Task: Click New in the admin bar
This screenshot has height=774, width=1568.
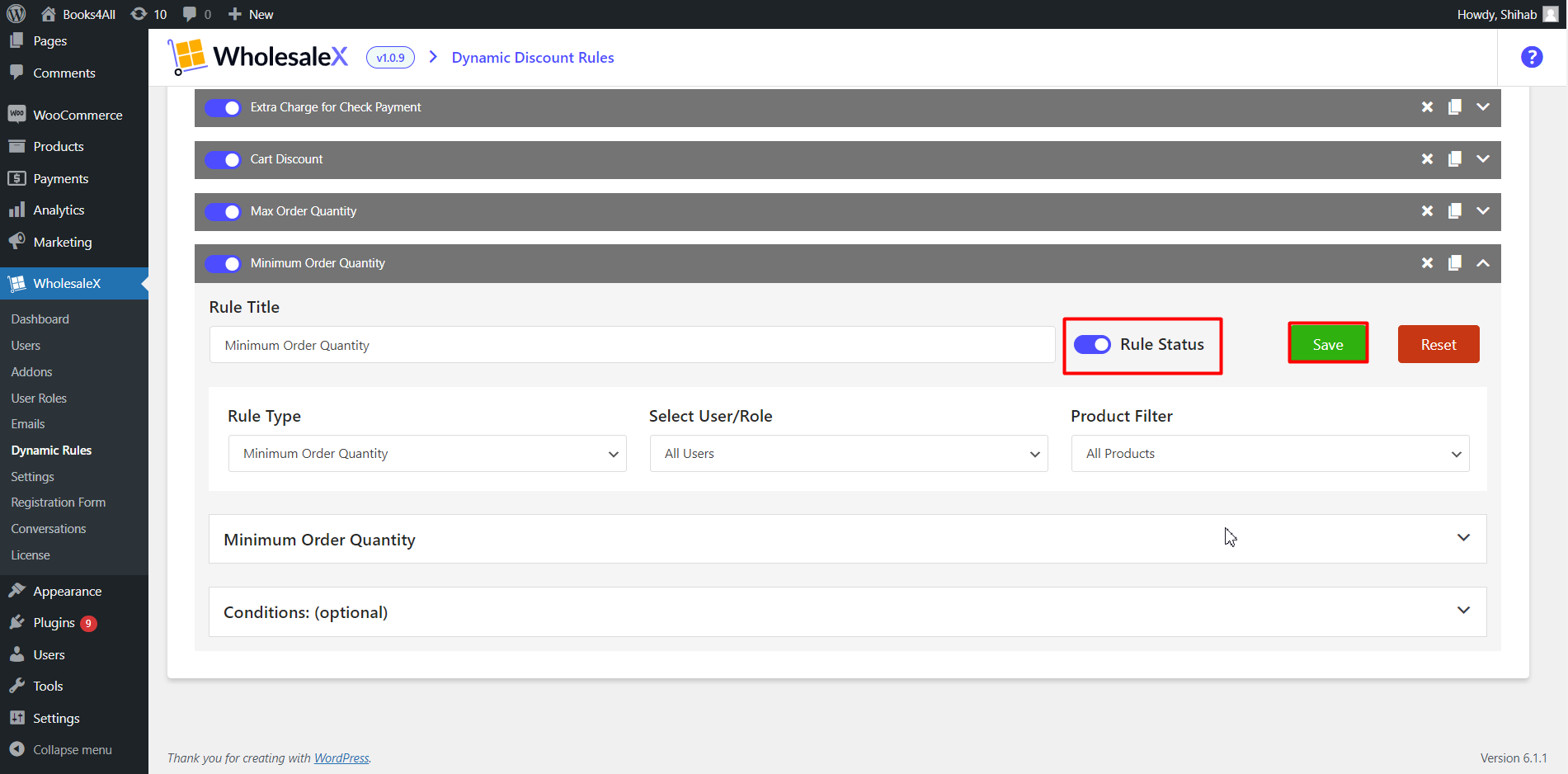Action: click(x=251, y=14)
